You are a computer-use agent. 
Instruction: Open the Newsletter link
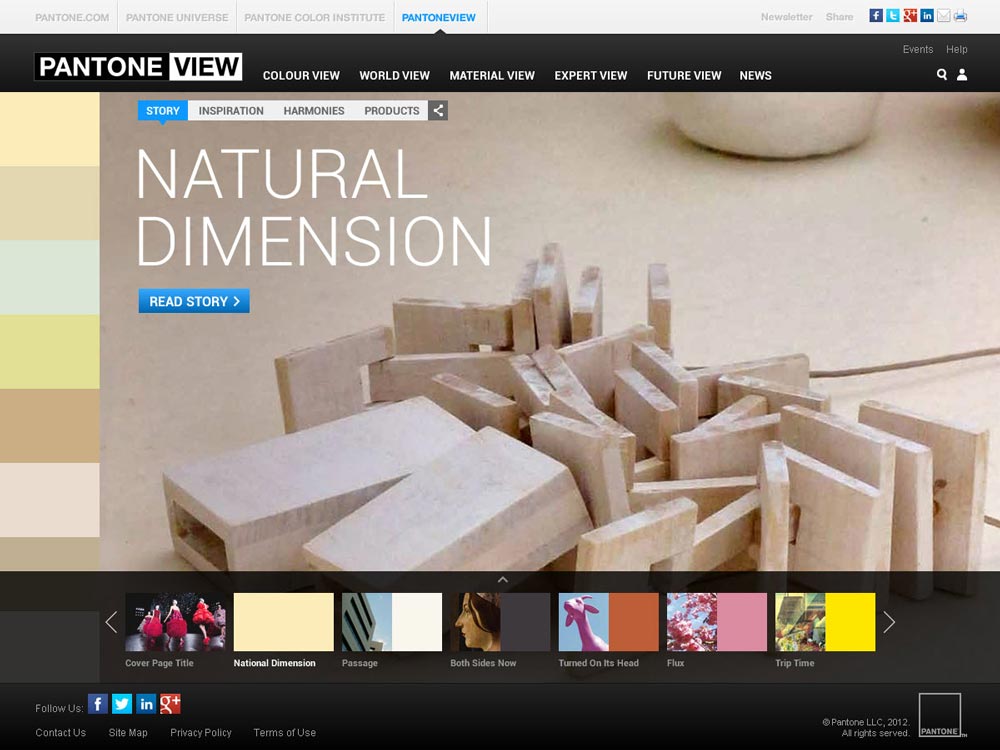(786, 17)
